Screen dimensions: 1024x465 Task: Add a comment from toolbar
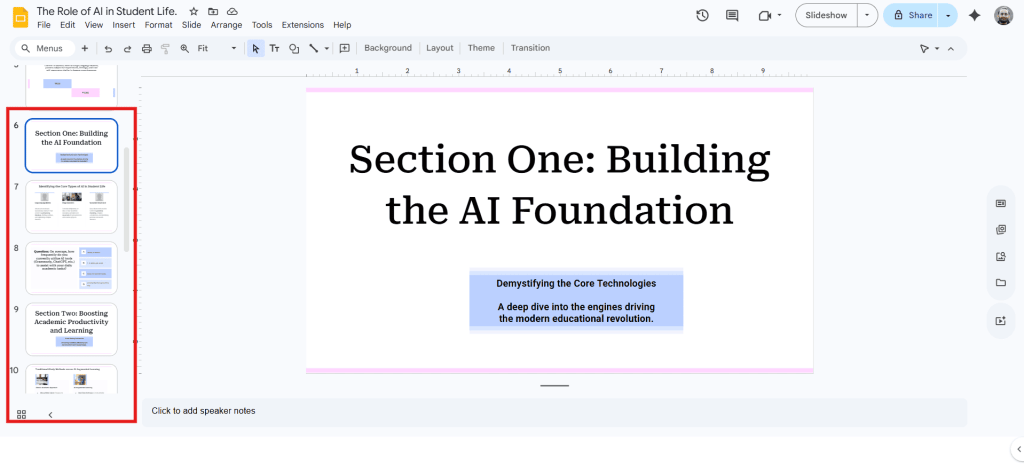point(345,48)
